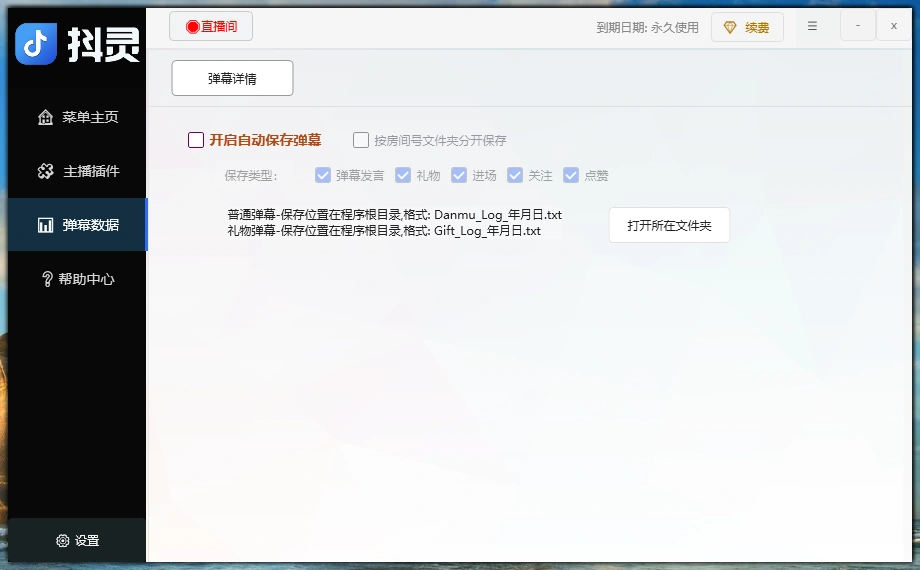This screenshot has height=570, width=920.
Task: Click the 抖灵 app logo icon
Action: 36,43
